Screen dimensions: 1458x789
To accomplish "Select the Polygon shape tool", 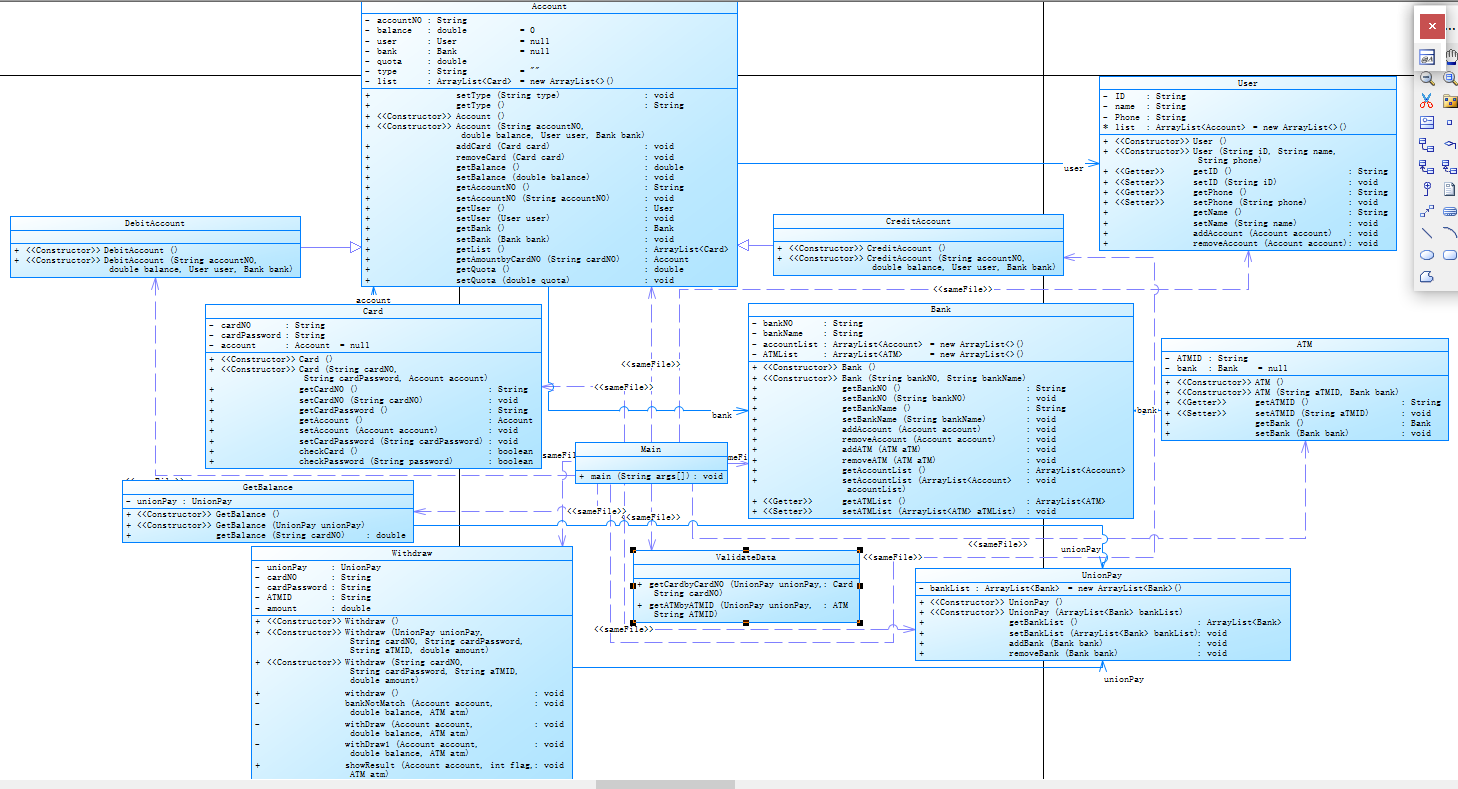I will tap(1427, 276).
